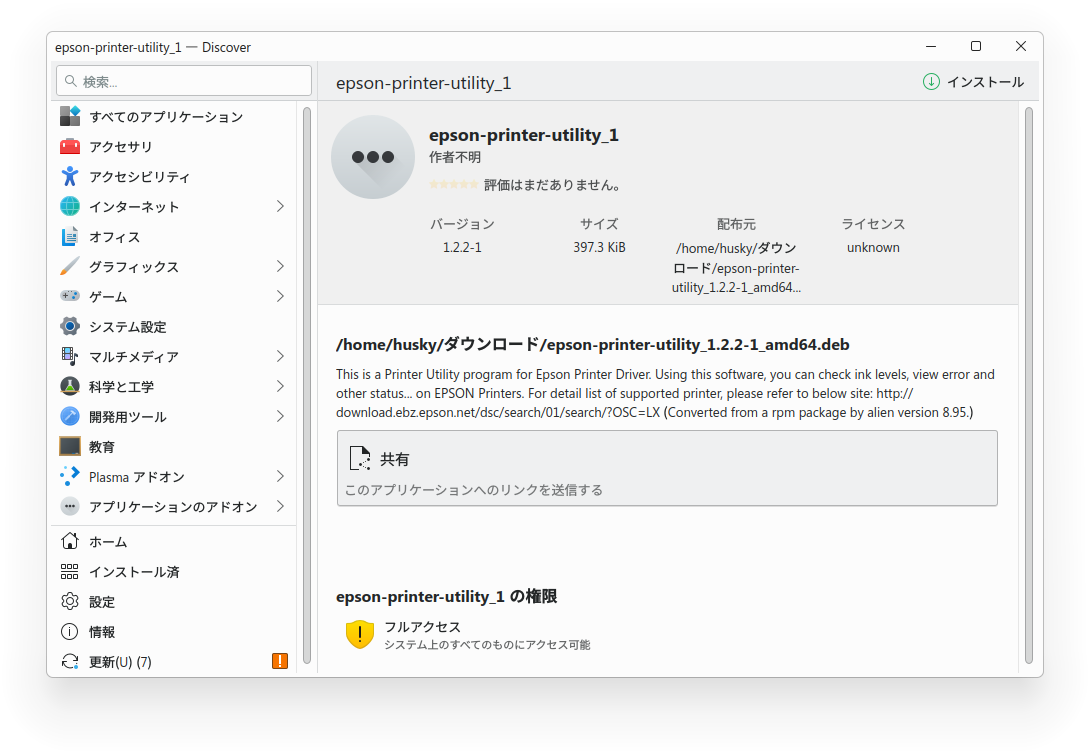Click the Office (オフィス) document icon

(70, 236)
